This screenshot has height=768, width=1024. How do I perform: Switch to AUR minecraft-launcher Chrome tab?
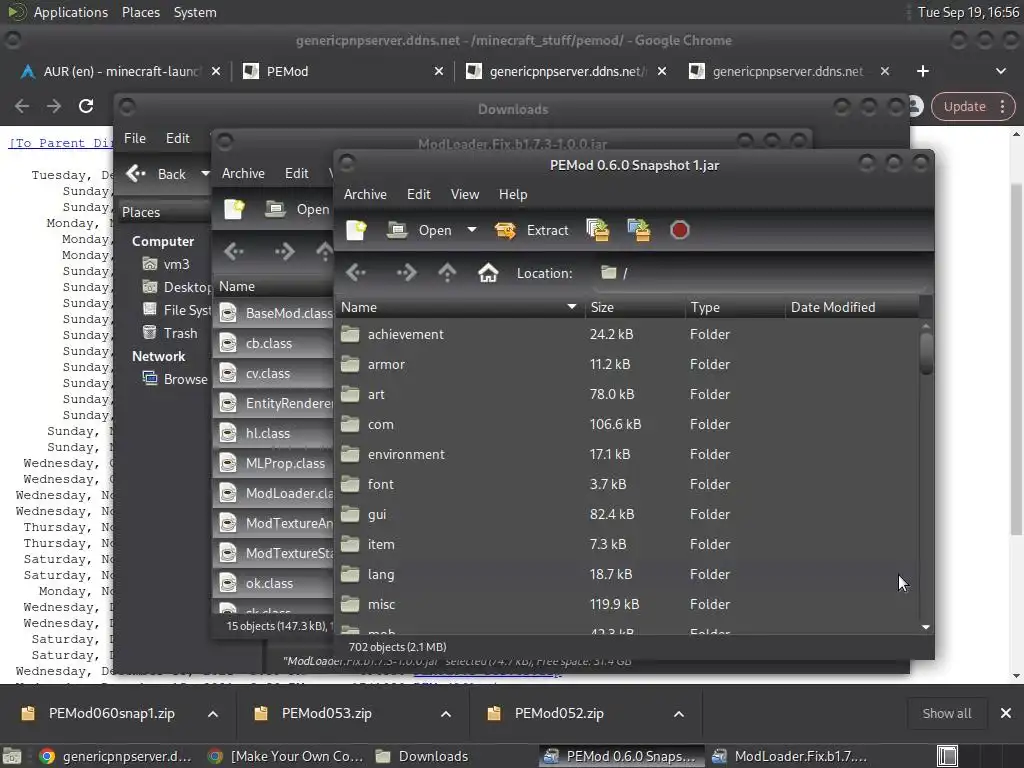121,71
